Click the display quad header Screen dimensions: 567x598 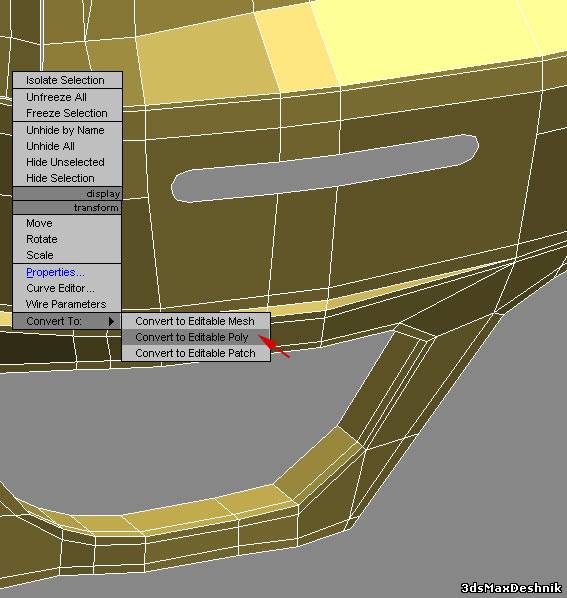(x=67, y=194)
